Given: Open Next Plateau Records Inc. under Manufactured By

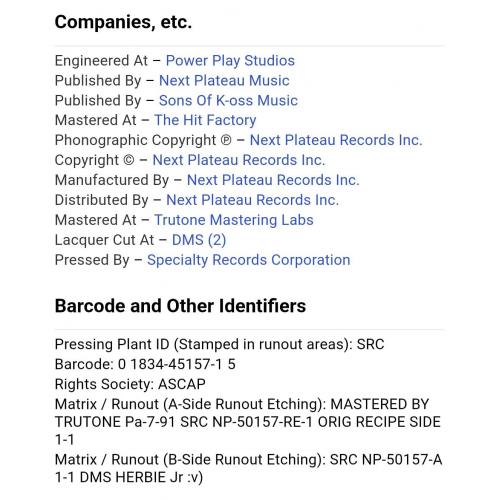Looking at the screenshot, I should click(x=273, y=180).
